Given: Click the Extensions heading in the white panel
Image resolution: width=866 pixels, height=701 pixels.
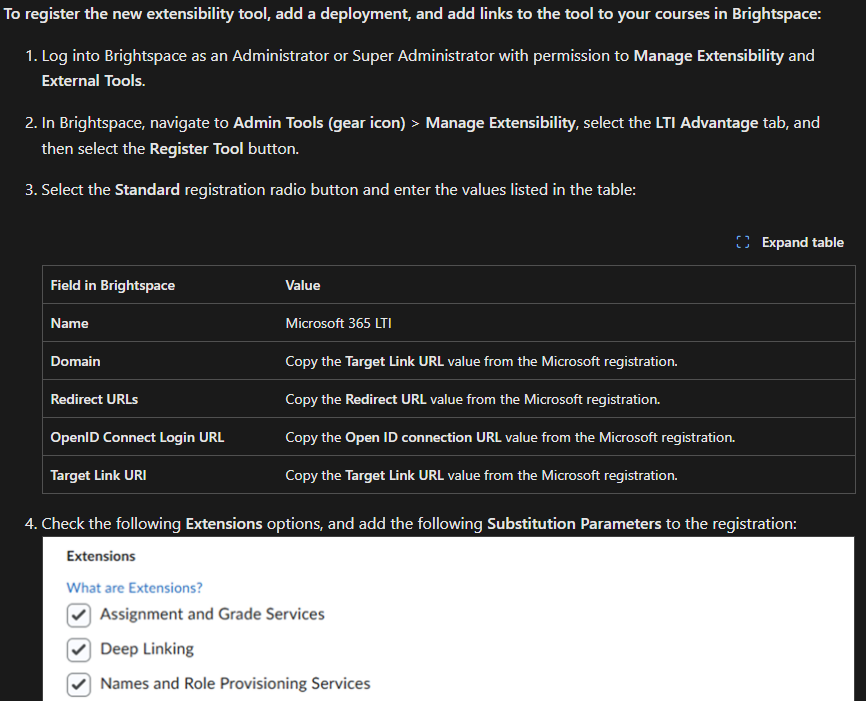Looking at the screenshot, I should point(101,556).
